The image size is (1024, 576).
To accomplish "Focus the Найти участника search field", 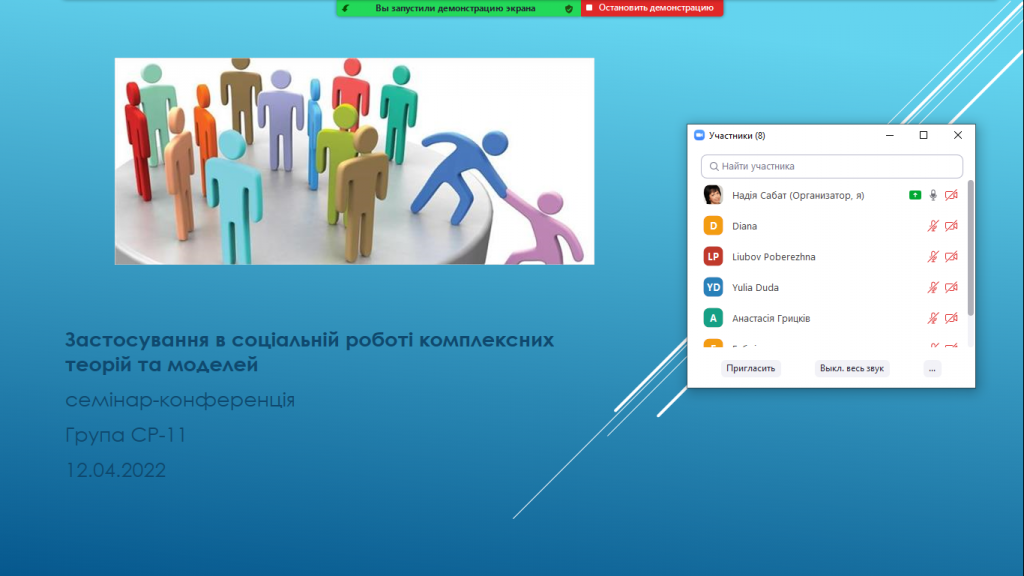I will coord(832,166).
